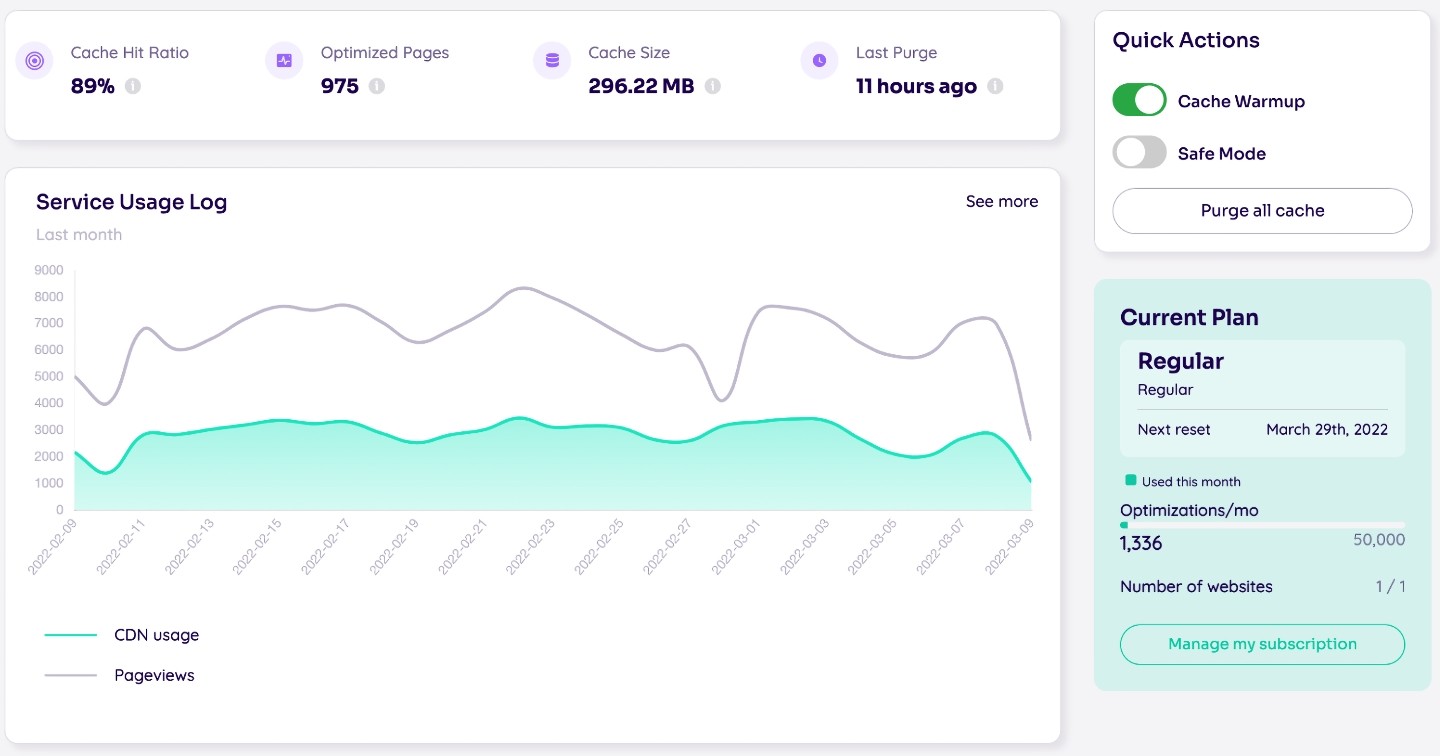The width and height of the screenshot is (1440, 756).
Task: Disable the Cache Warmup toggle
Action: (1139, 100)
